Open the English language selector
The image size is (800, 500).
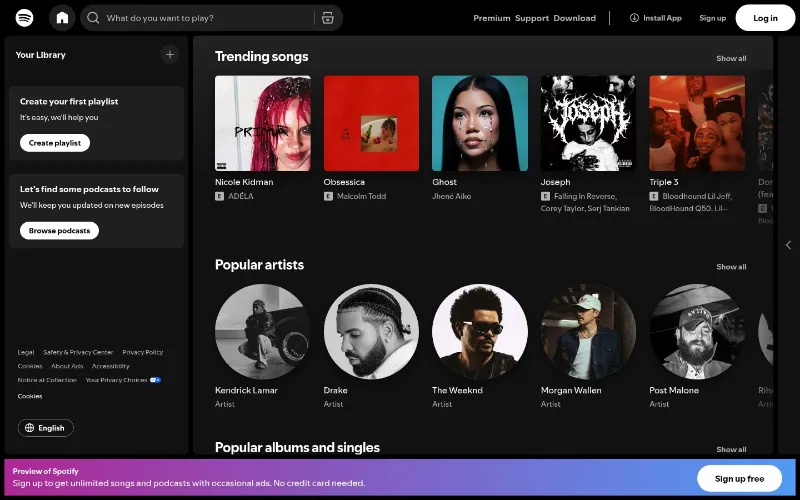click(46, 428)
